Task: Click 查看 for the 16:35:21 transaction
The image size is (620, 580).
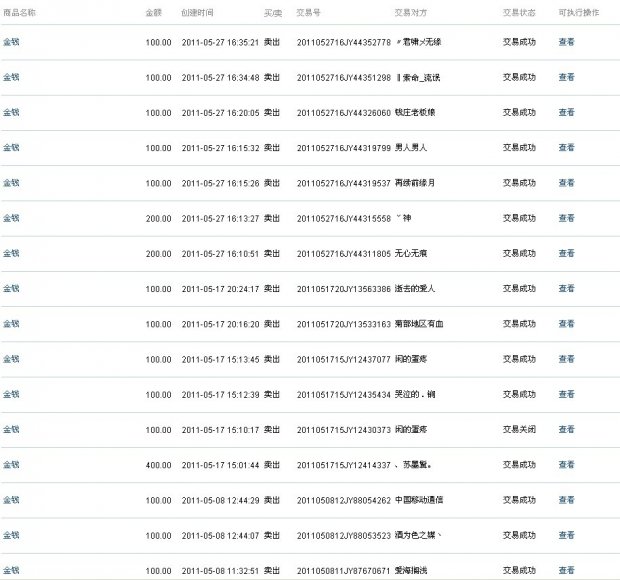Action: click(566, 42)
